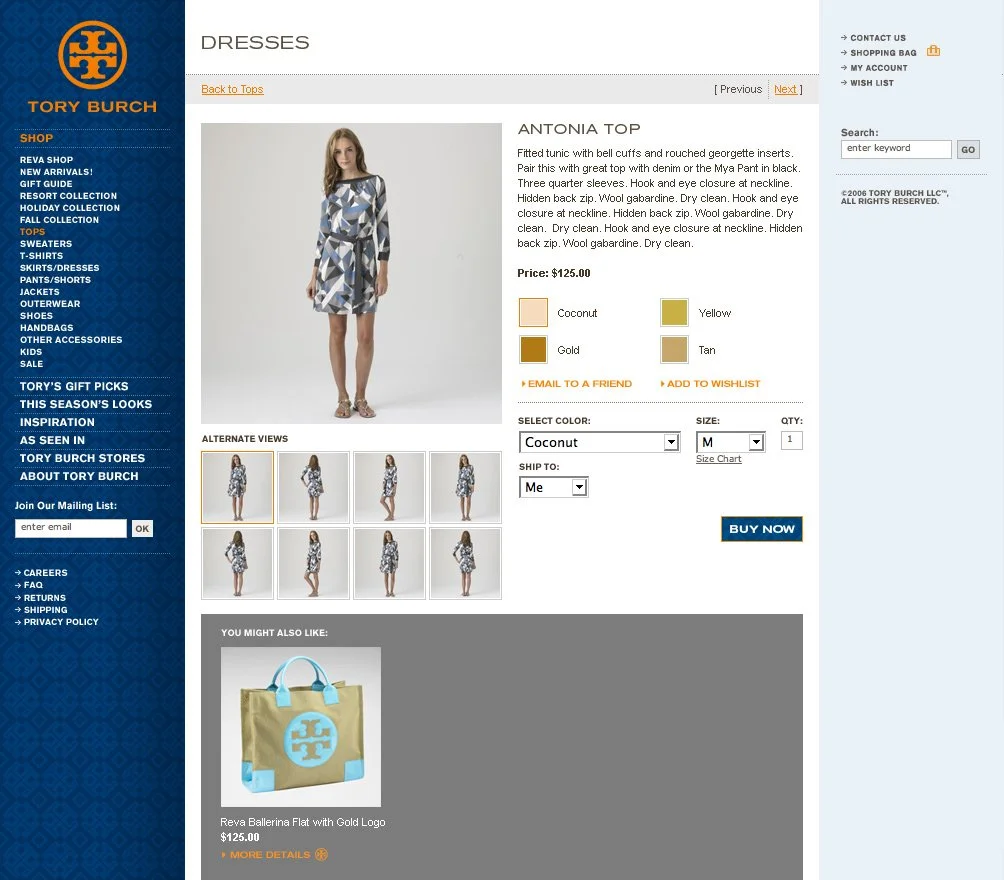Click the quantity input field
1004x880 pixels.
pos(791,440)
